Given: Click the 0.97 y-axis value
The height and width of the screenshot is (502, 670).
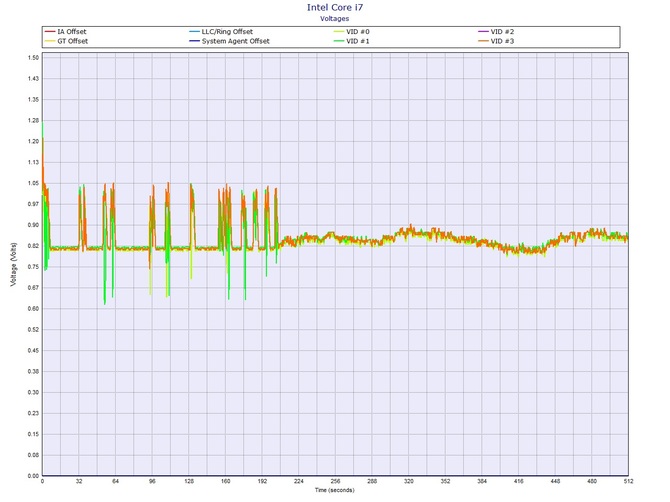Looking at the screenshot, I should click(x=33, y=204).
